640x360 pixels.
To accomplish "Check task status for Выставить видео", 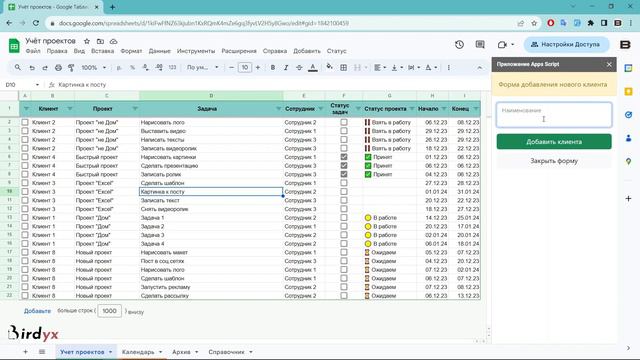I will [x=344, y=131].
